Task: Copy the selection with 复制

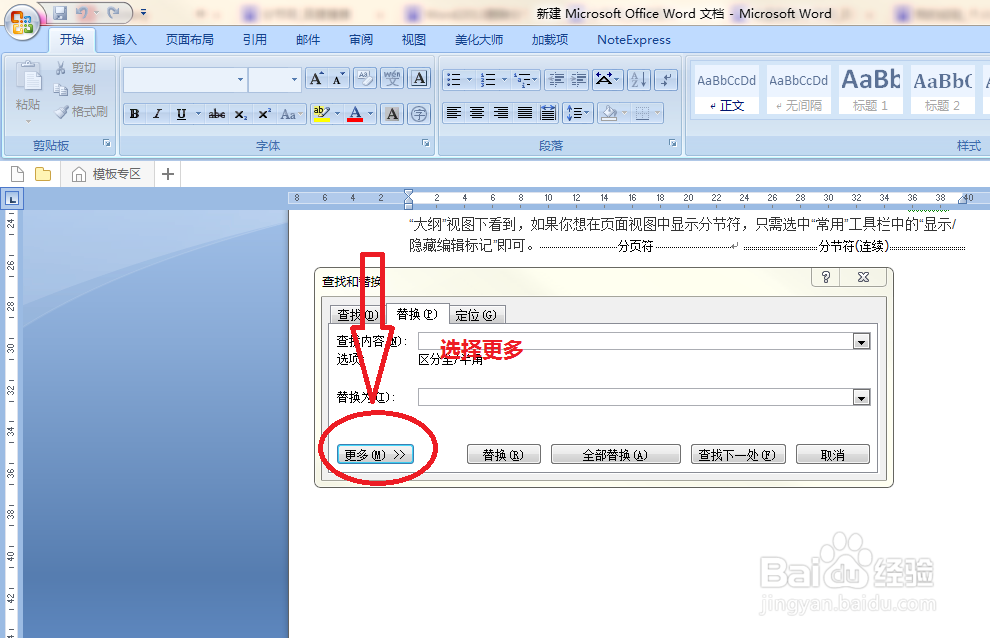Action: 75,90
